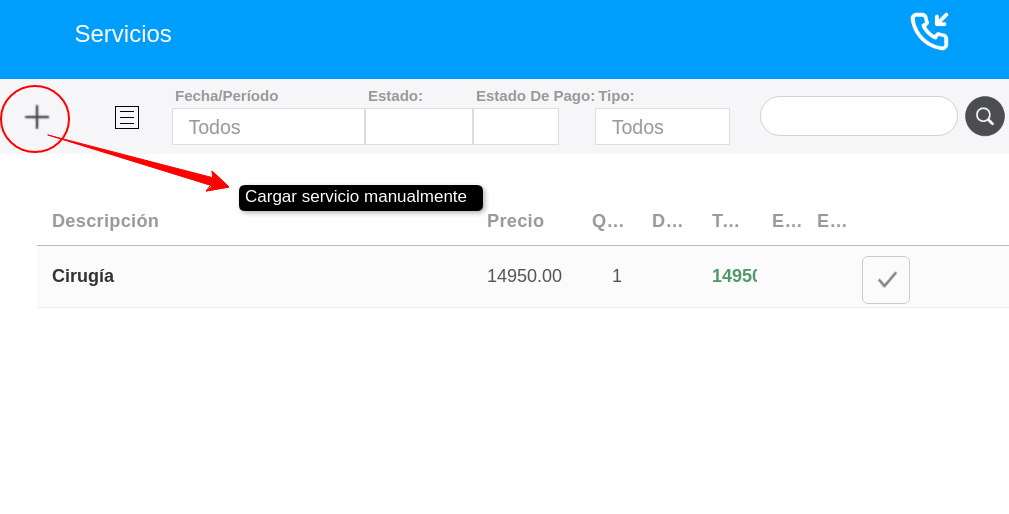
Task: Click the D… column header
Action: click(x=667, y=221)
